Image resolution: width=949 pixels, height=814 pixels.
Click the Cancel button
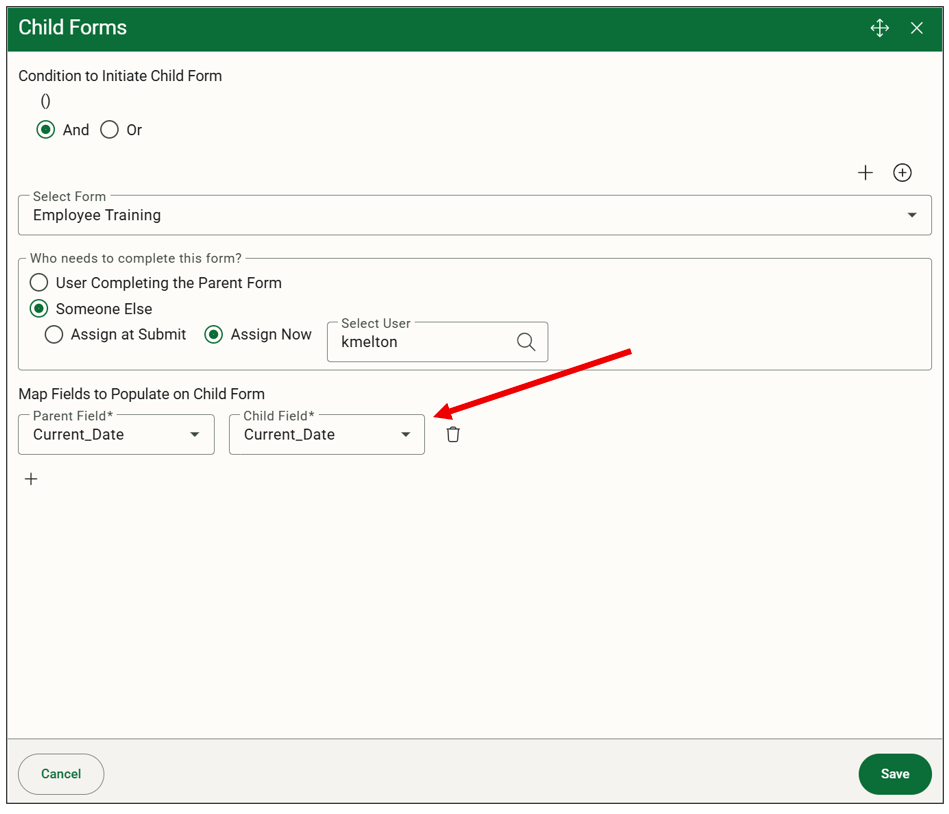coord(61,774)
